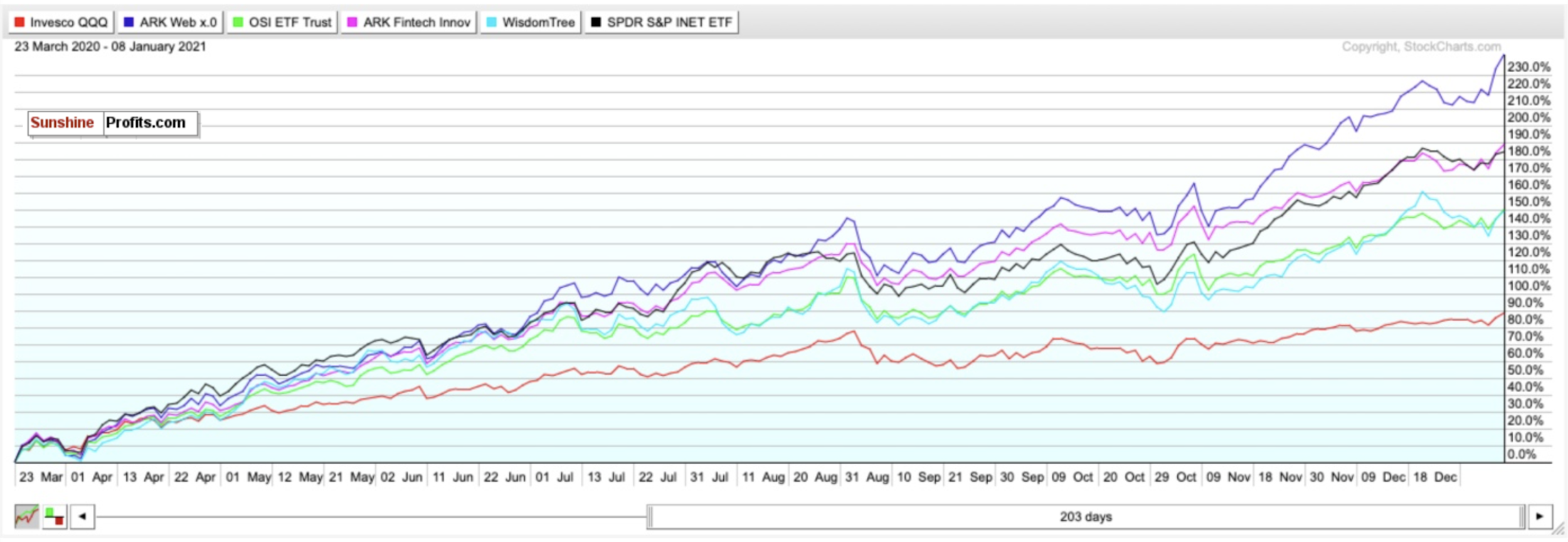
Task: Click the '23 Mar' date label
Action: point(41,477)
